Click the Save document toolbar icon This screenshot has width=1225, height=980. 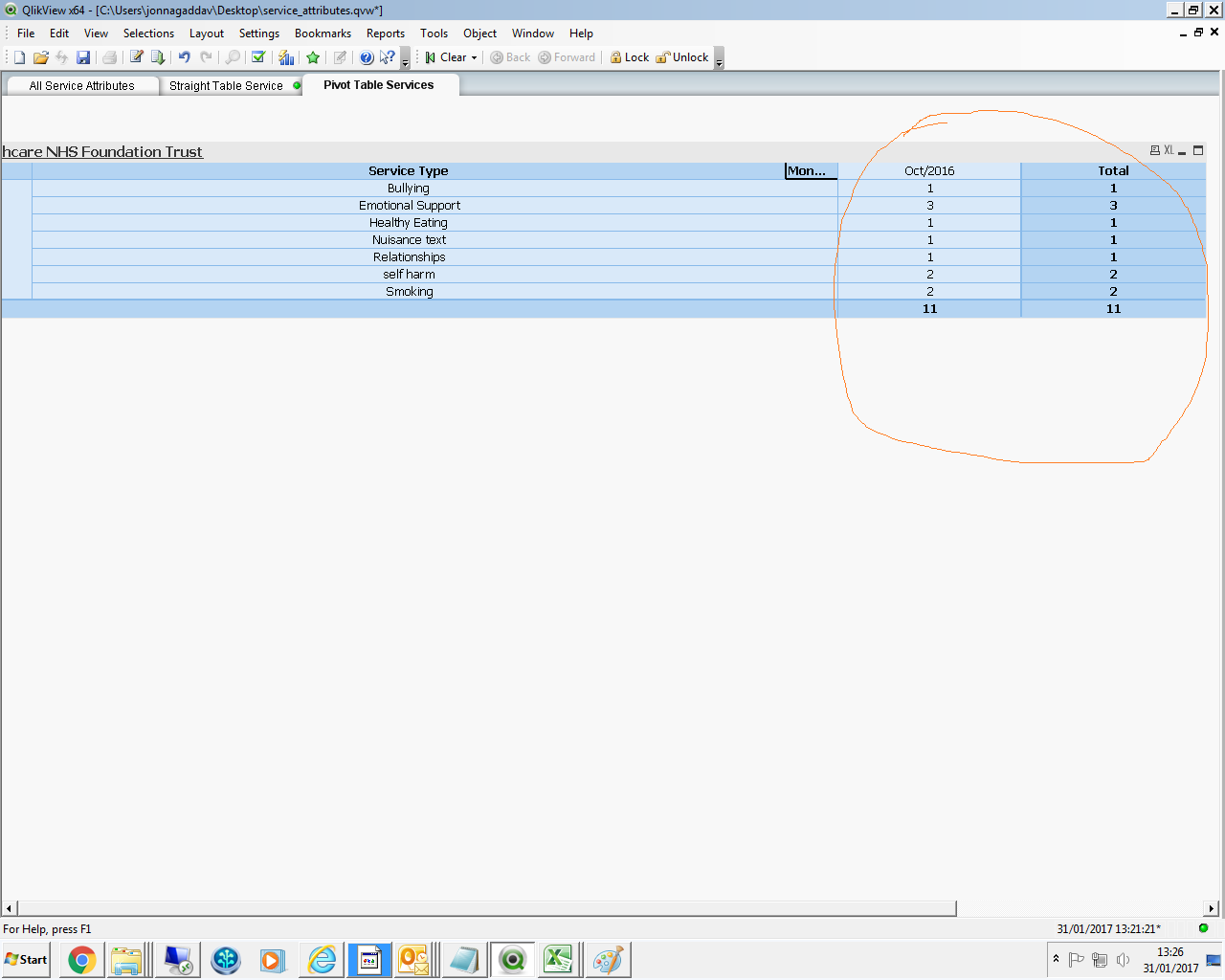(83, 57)
